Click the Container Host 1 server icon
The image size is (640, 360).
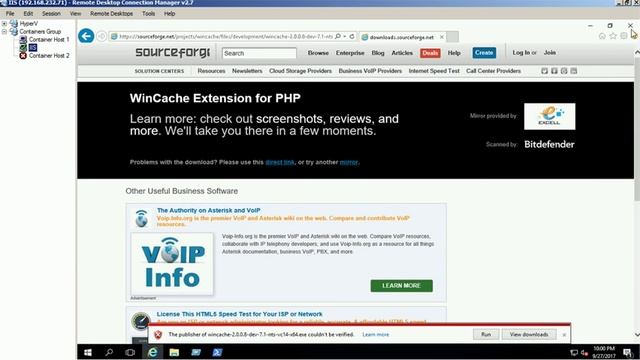23,39
